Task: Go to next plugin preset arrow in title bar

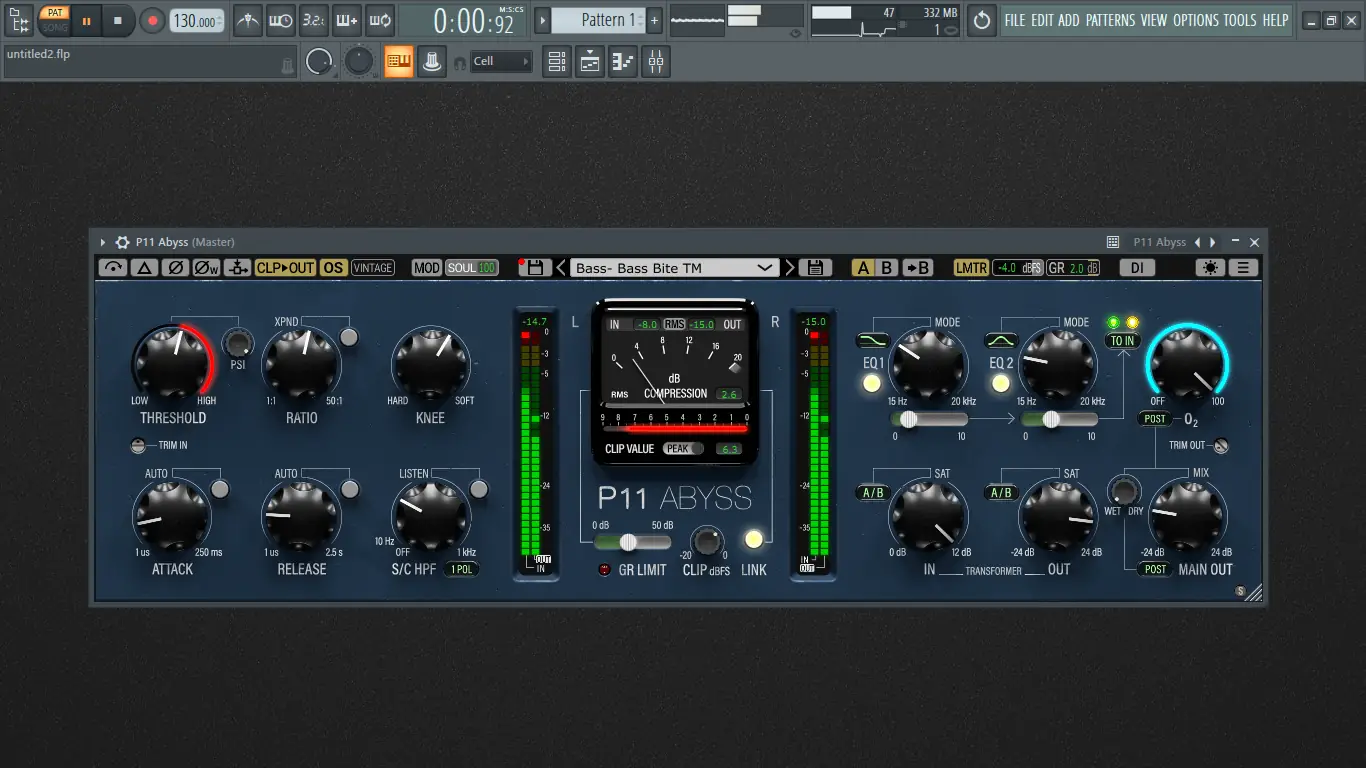Action: coord(1213,242)
